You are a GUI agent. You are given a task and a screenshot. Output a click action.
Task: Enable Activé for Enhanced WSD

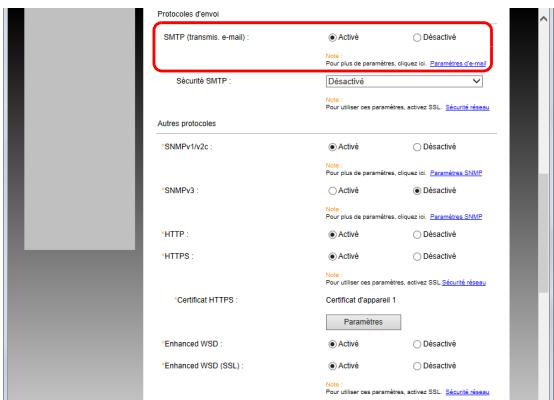coord(332,344)
